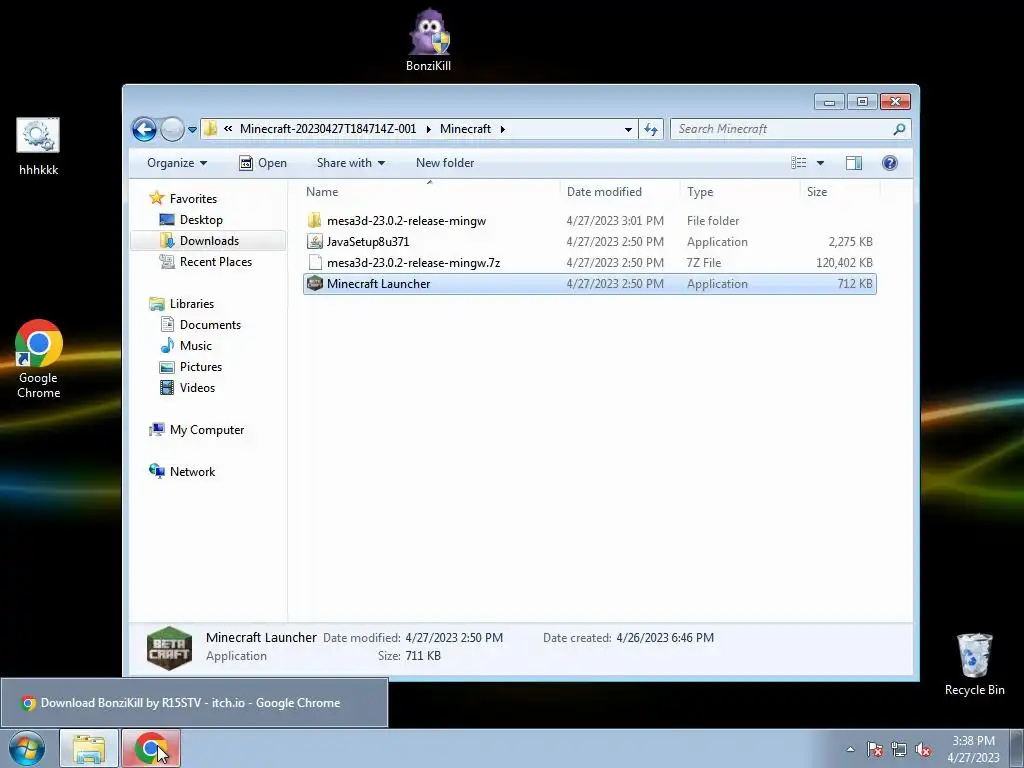This screenshot has width=1024, height=768.
Task: Click the folder icon in address bar
Action: click(x=210, y=129)
